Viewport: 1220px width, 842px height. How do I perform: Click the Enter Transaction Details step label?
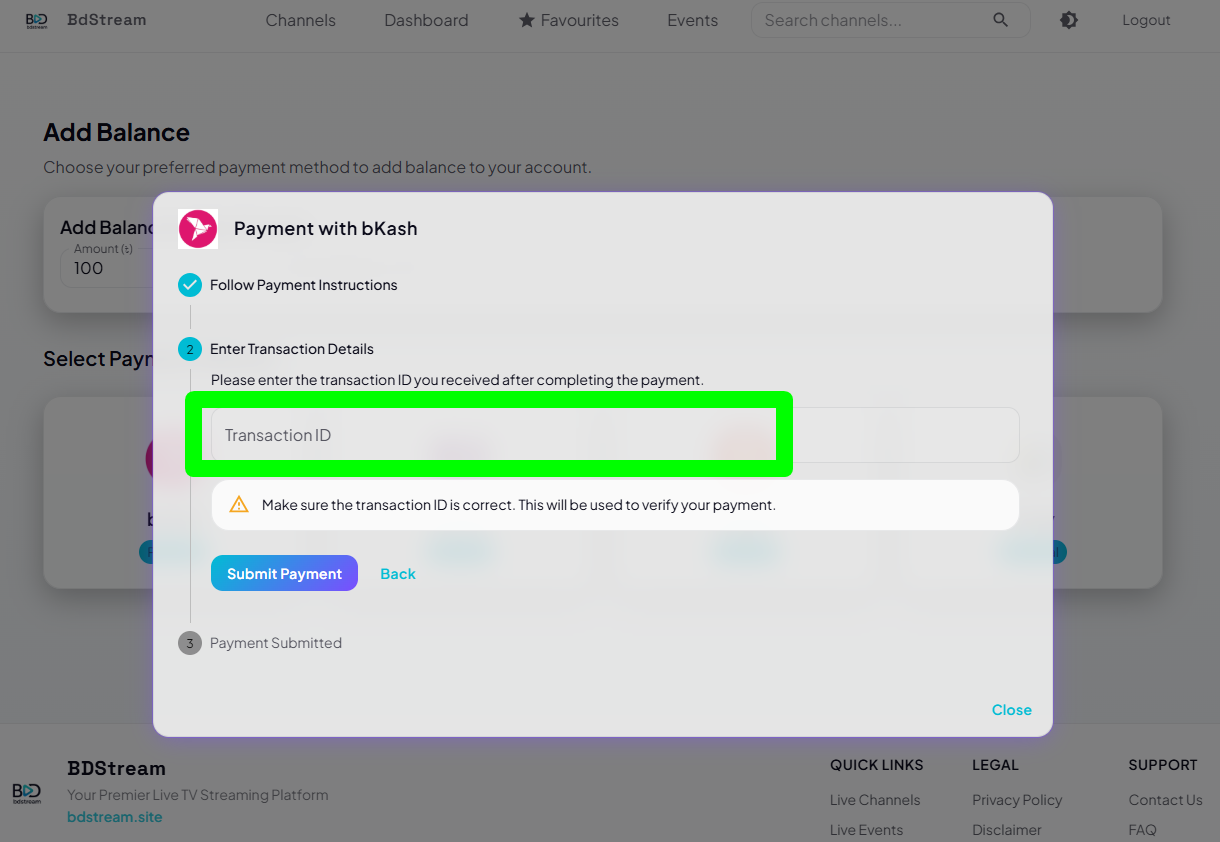coord(292,349)
